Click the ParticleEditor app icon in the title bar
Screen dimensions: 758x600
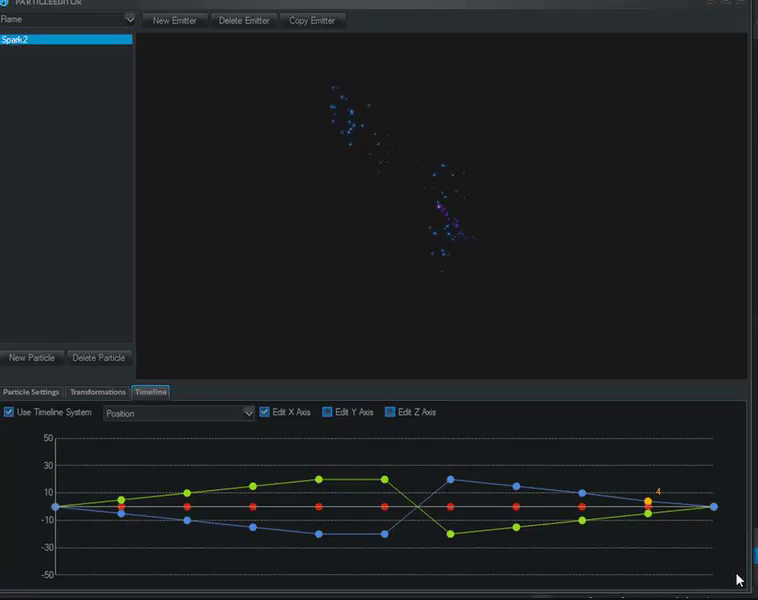(x=4, y=2)
